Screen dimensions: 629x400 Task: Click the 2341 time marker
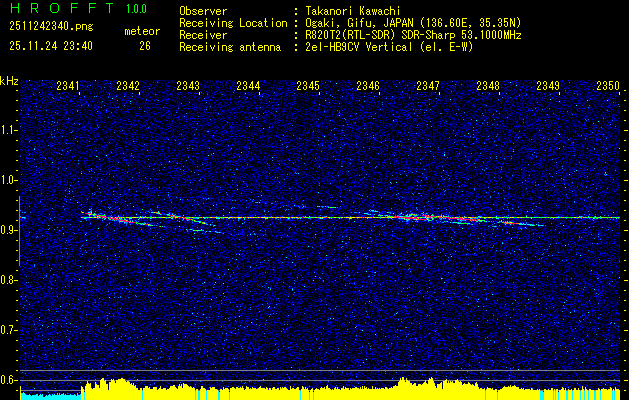68,87
